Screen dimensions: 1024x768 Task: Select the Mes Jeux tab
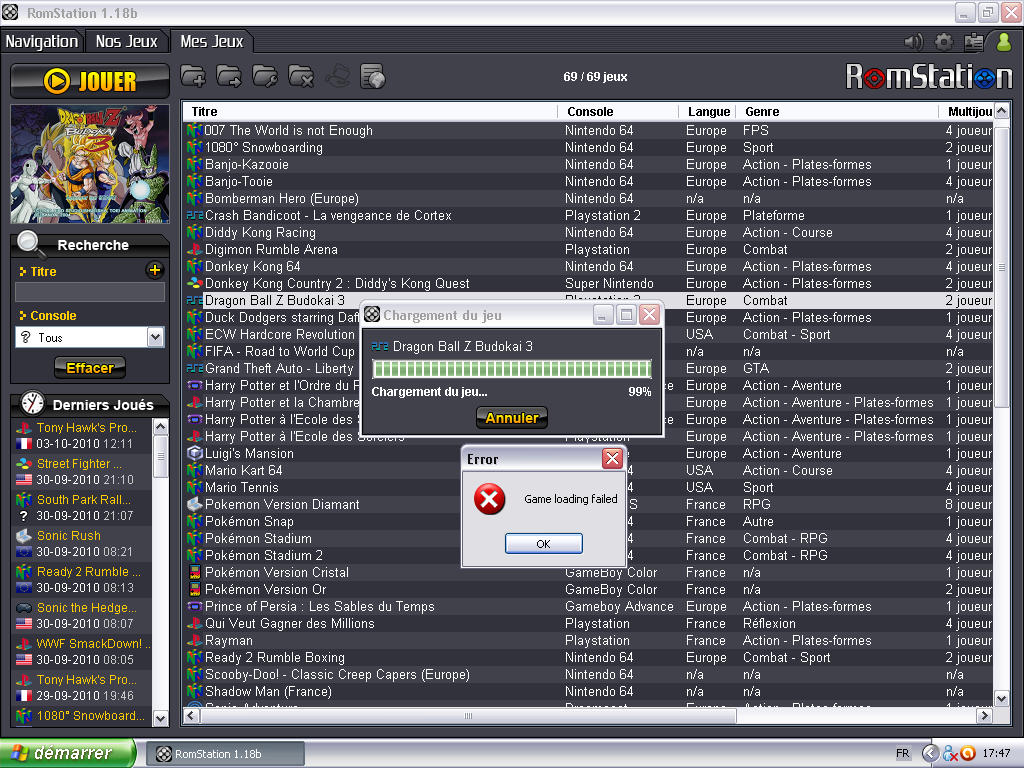212,42
